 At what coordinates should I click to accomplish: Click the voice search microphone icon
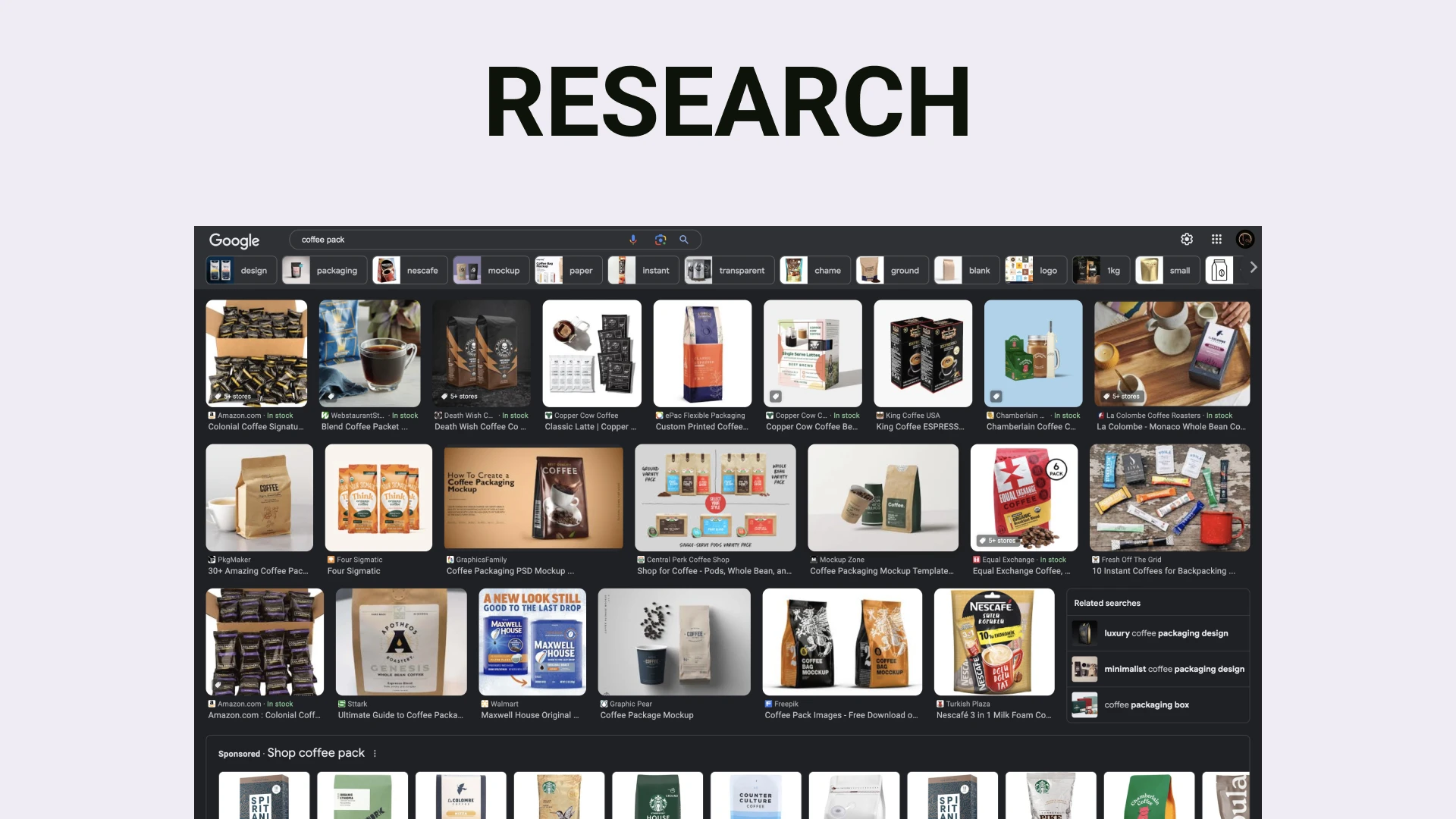633,240
